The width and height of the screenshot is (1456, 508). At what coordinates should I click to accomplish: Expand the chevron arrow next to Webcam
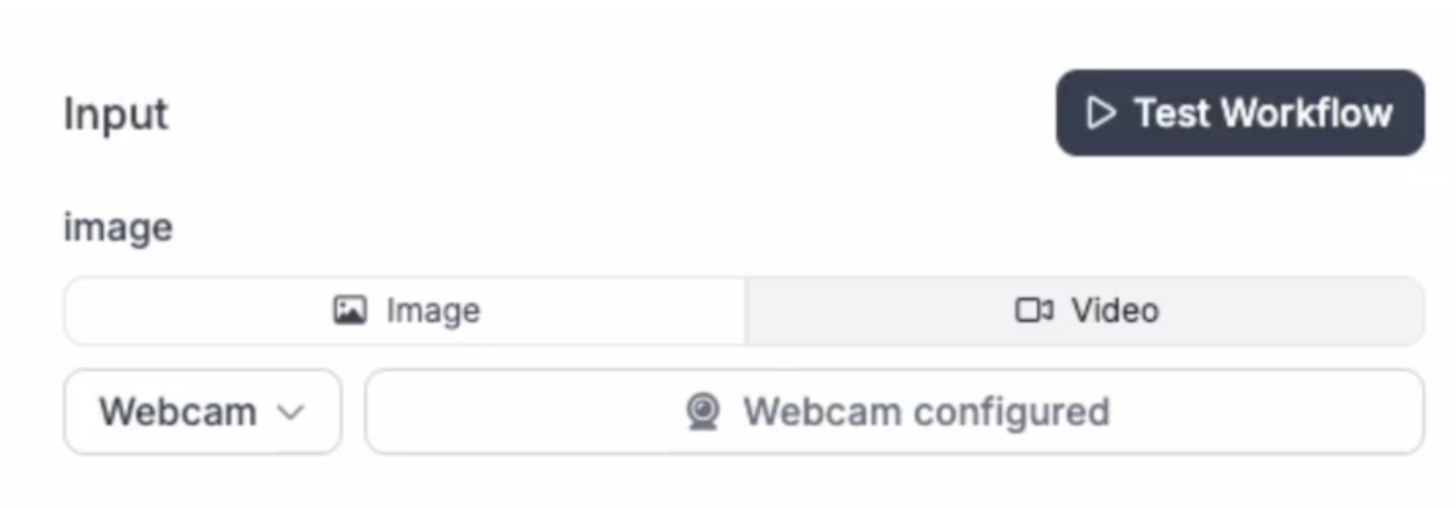(290, 412)
